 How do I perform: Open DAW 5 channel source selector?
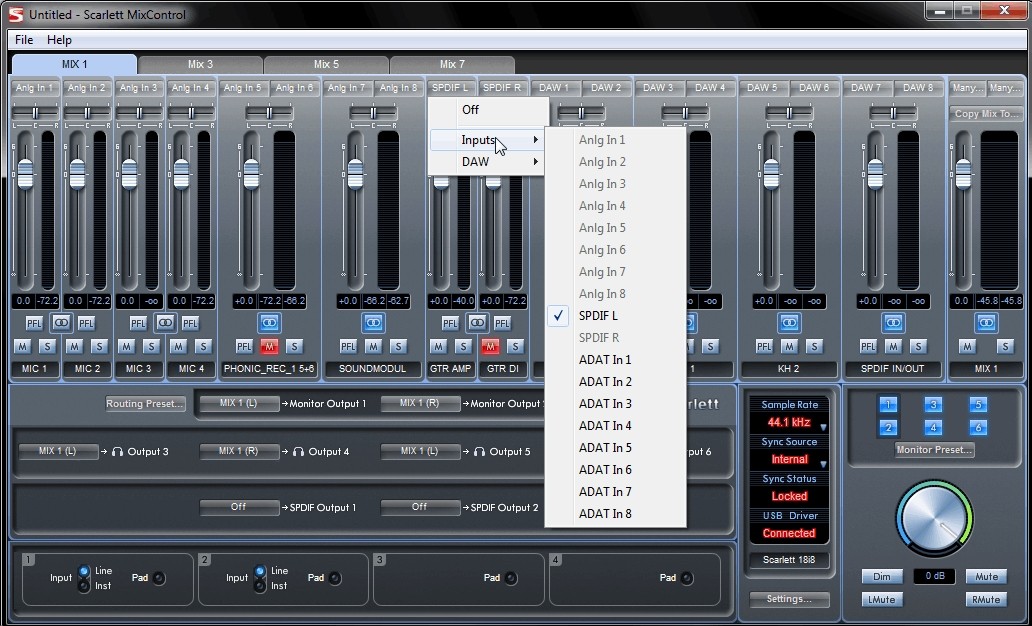point(762,88)
